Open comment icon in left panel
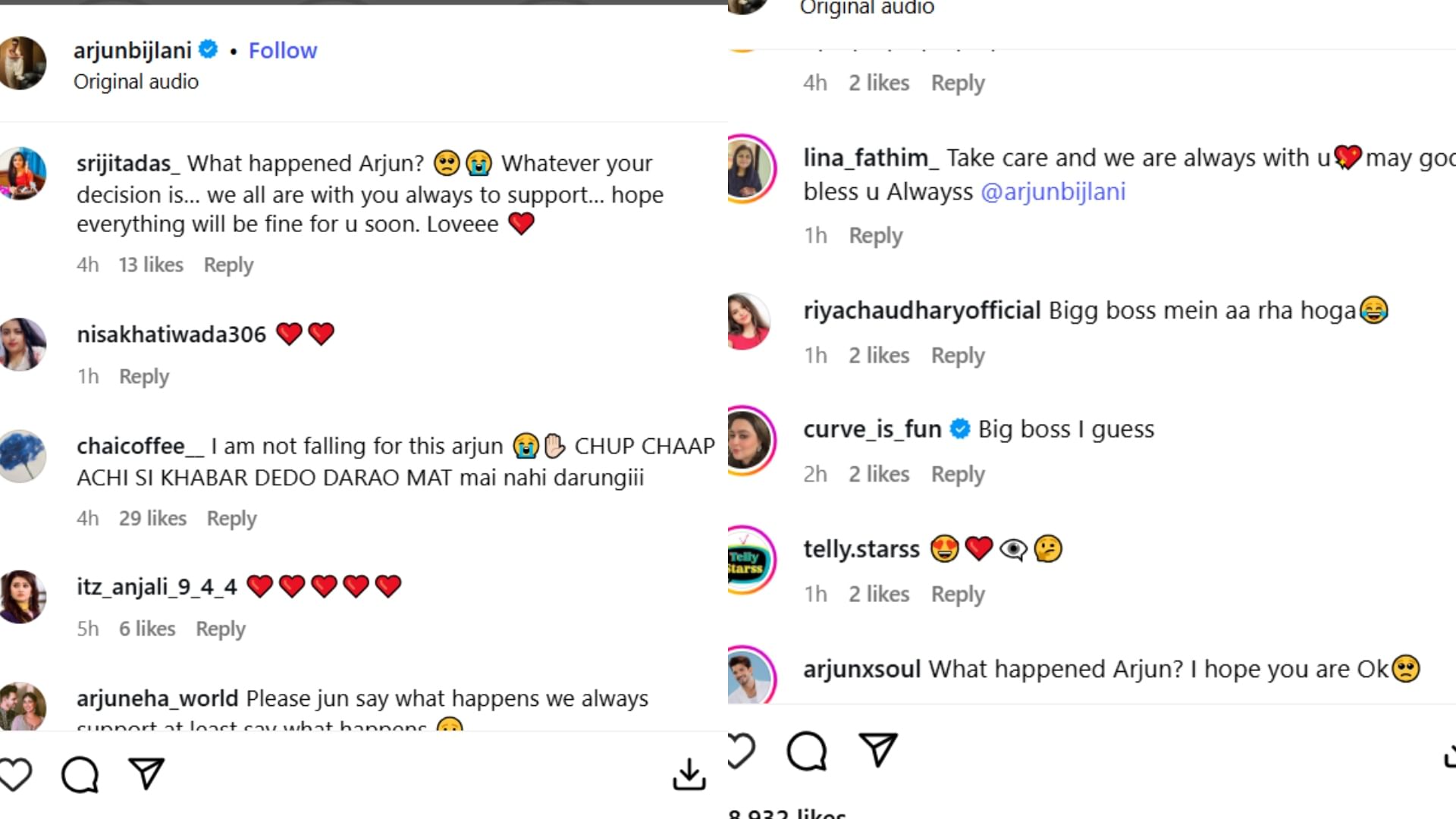1456x819 pixels. point(80,774)
